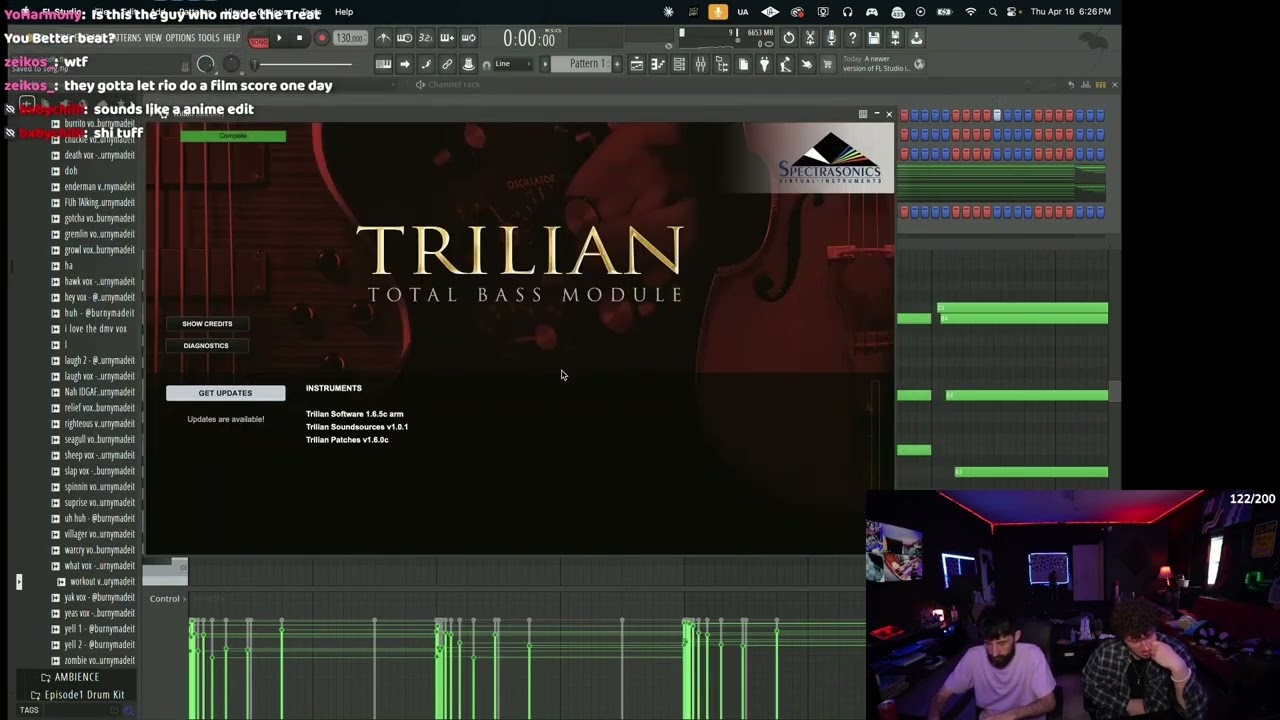Open the tempo tapper icon
1280x720 pixels.
click(x=785, y=64)
